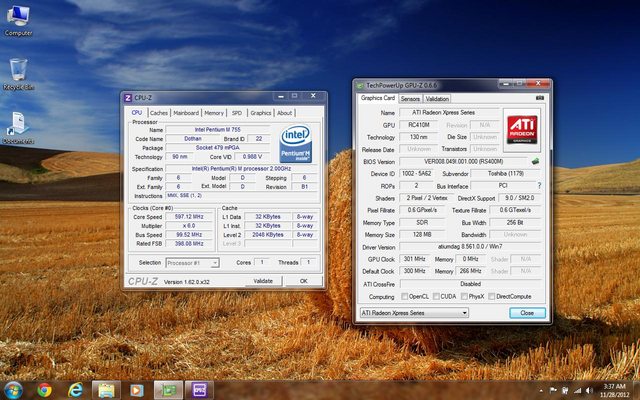Viewport: 640px width, 400px height.
Task: Click the power icon in the system tray
Action: (x=565, y=391)
